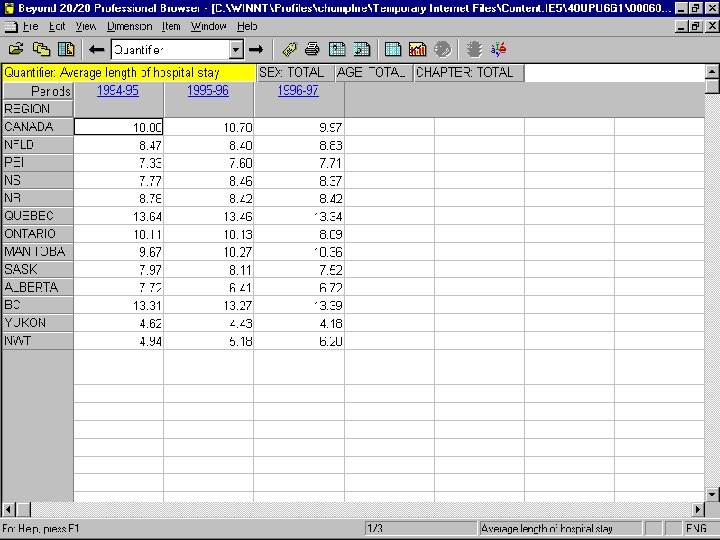Click the Periods header cell
The width and height of the screenshot is (720, 540).
tap(38, 91)
